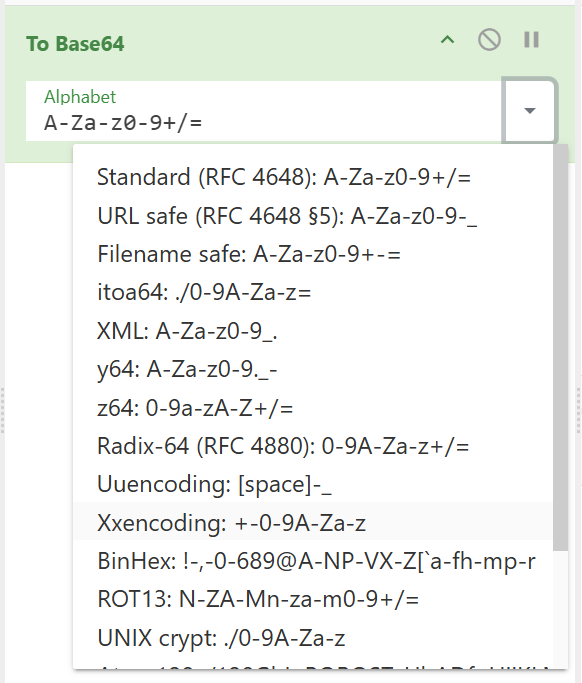Pick the Filename safe alphabet option
The image size is (582, 683).
coord(313,254)
